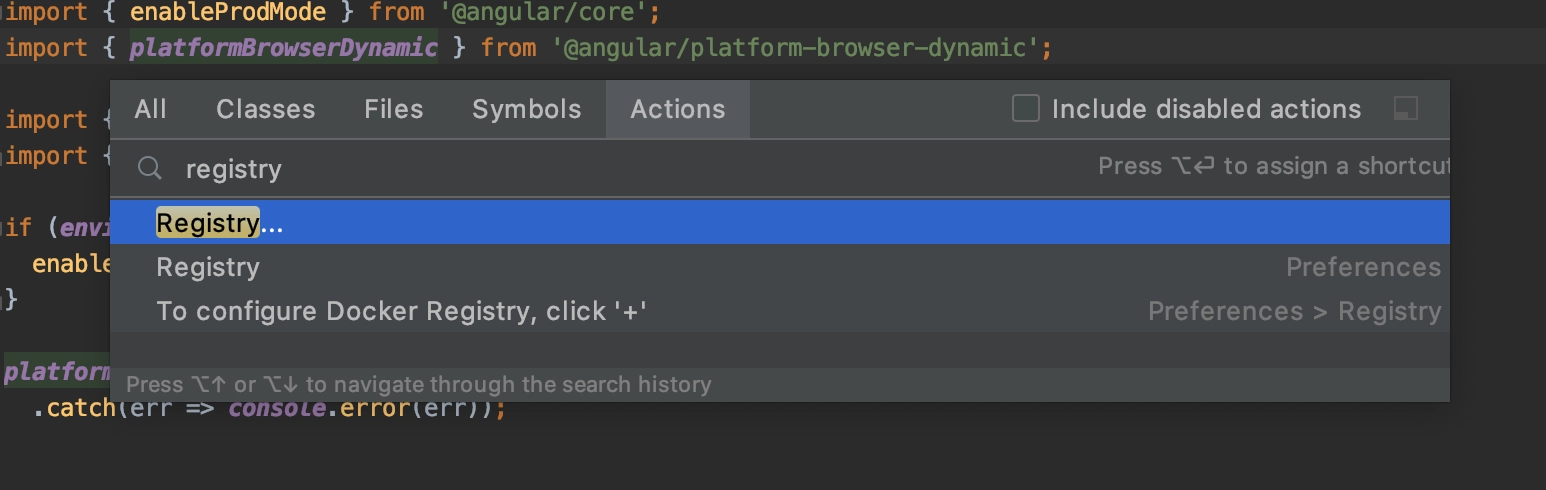Click the 'Press ⌥↵ to assign a shortcut' hint
Screen dimensions: 1546x490
pyautogui.click(x=1273, y=166)
